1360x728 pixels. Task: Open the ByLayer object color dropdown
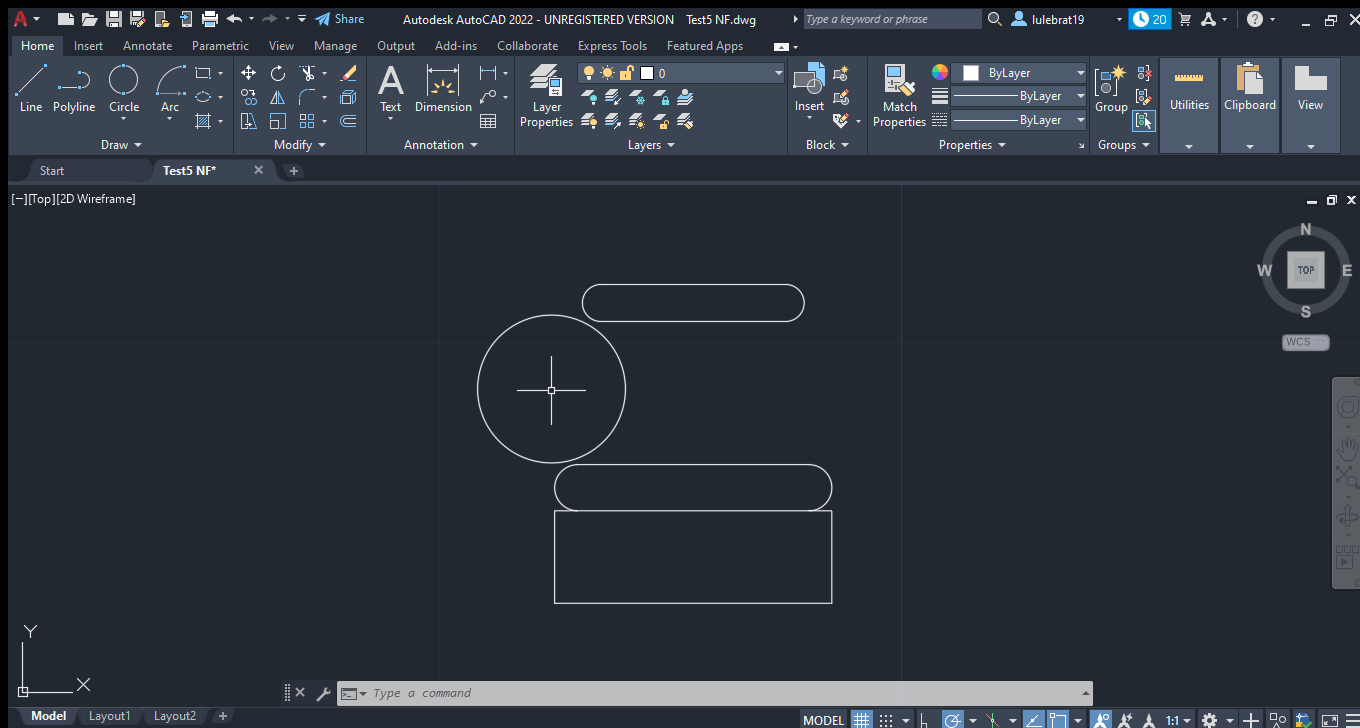1080,72
